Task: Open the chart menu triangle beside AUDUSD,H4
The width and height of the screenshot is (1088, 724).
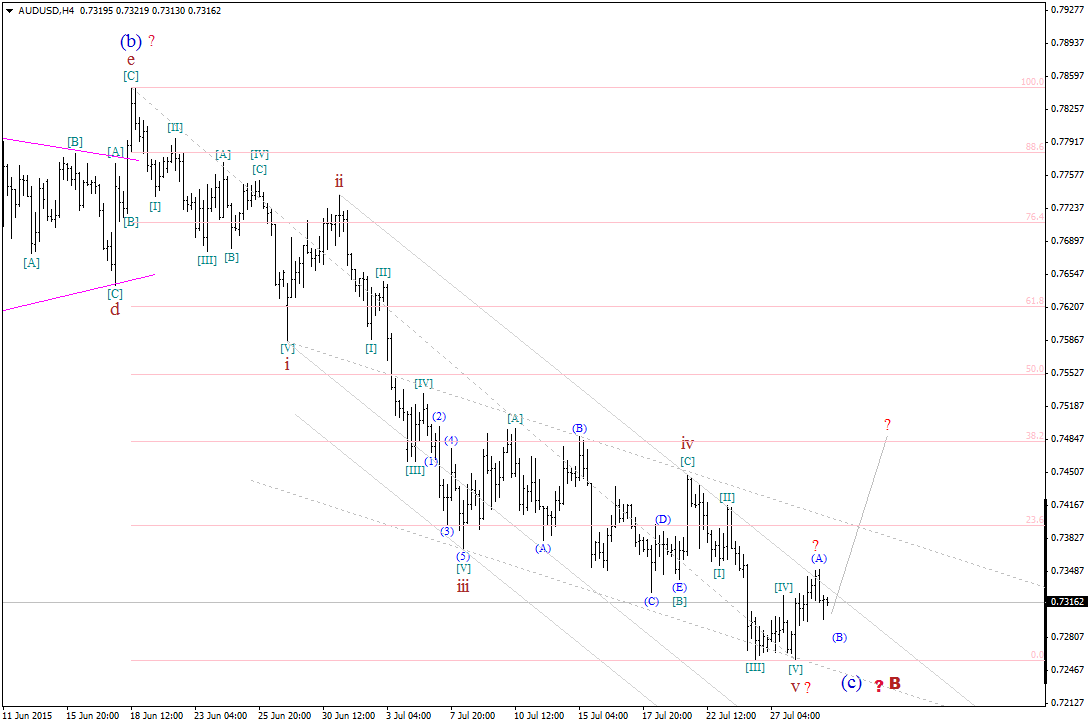Action: pos(9,10)
